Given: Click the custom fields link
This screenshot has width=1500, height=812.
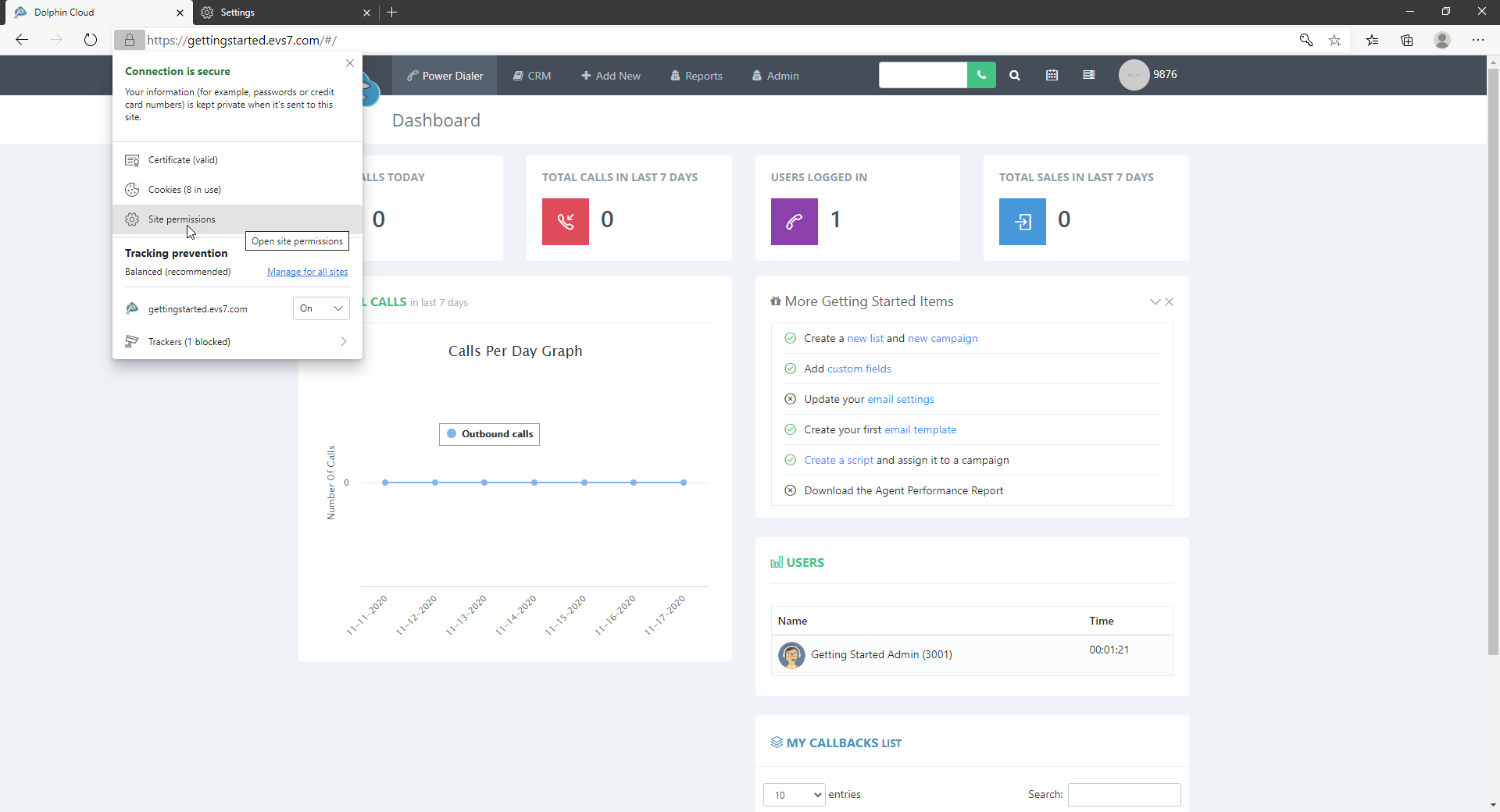Looking at the screenshot, I should click(x=859, y=369).
